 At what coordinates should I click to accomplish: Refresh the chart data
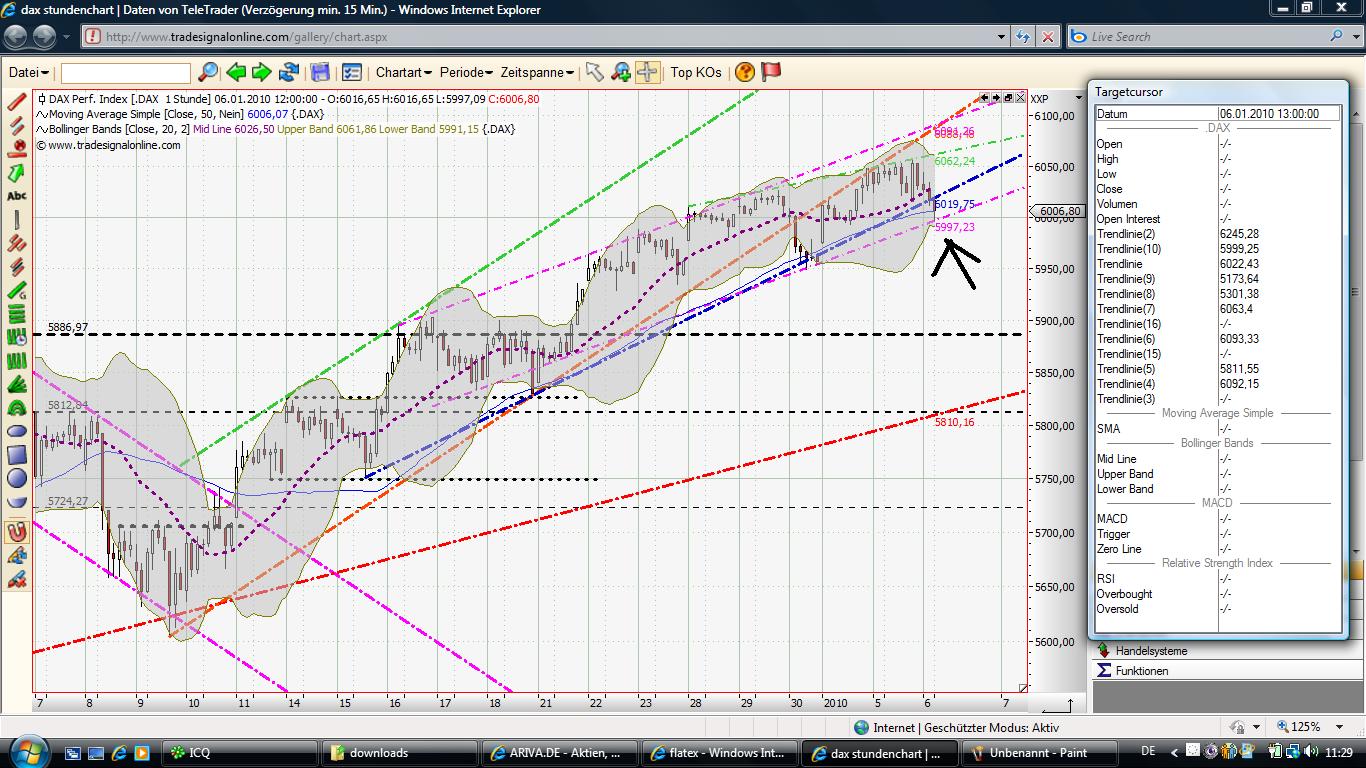coord(287,72)
